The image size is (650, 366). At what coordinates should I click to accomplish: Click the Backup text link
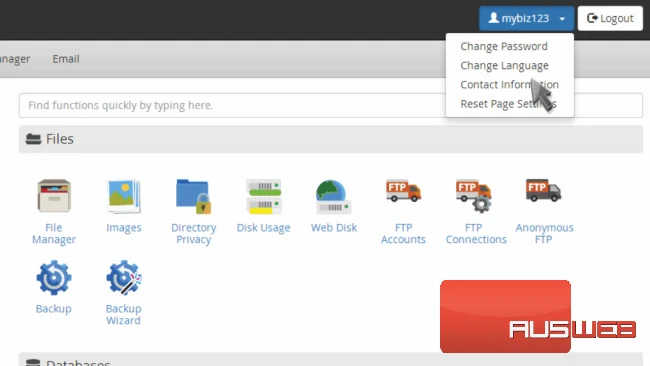(53, 309)
